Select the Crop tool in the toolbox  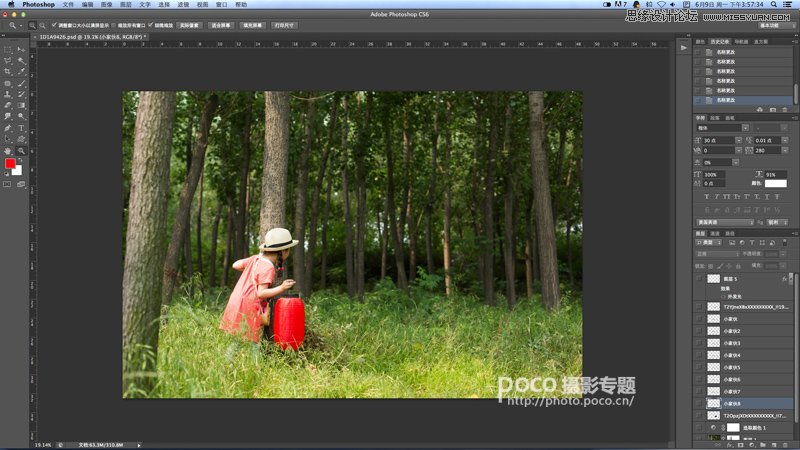click(x=8, y=71)
